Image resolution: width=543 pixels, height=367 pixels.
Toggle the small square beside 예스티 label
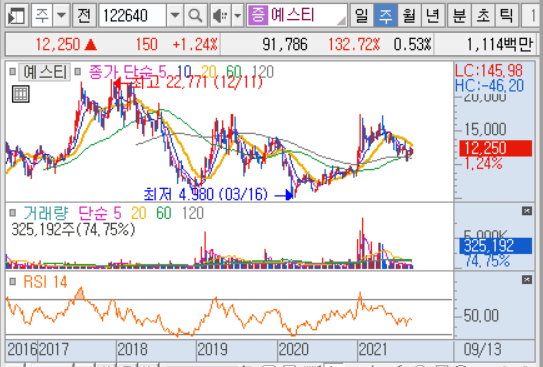(12, 72)
